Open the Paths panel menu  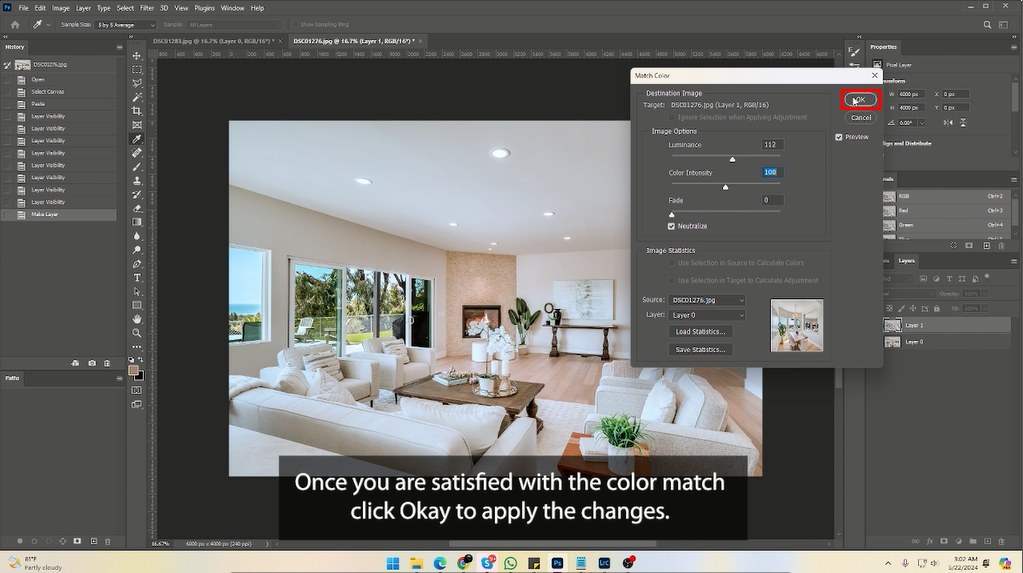119,378
